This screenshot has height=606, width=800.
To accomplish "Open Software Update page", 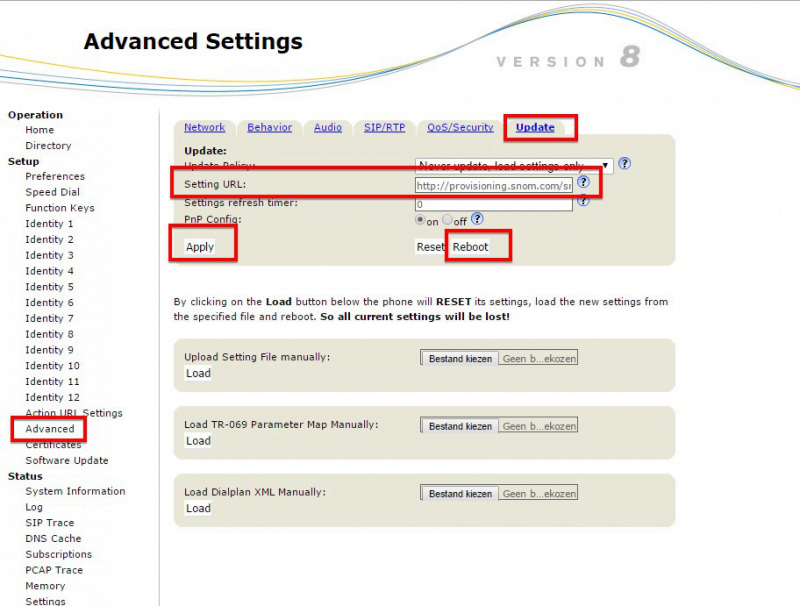I will pyautogui.click(x=66, y=461).
